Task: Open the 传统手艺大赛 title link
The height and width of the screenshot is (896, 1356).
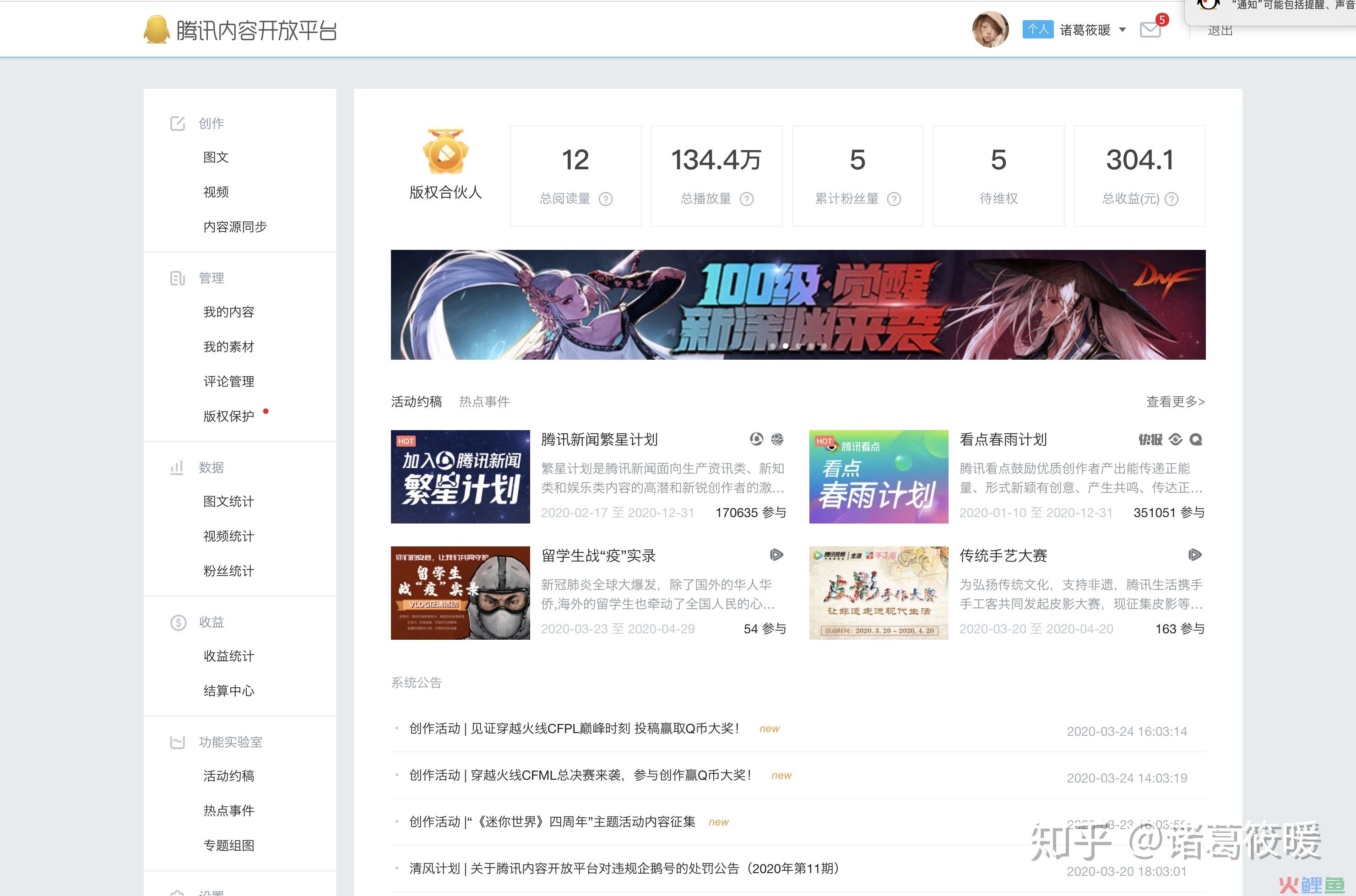Action: tap(1003, 556)
